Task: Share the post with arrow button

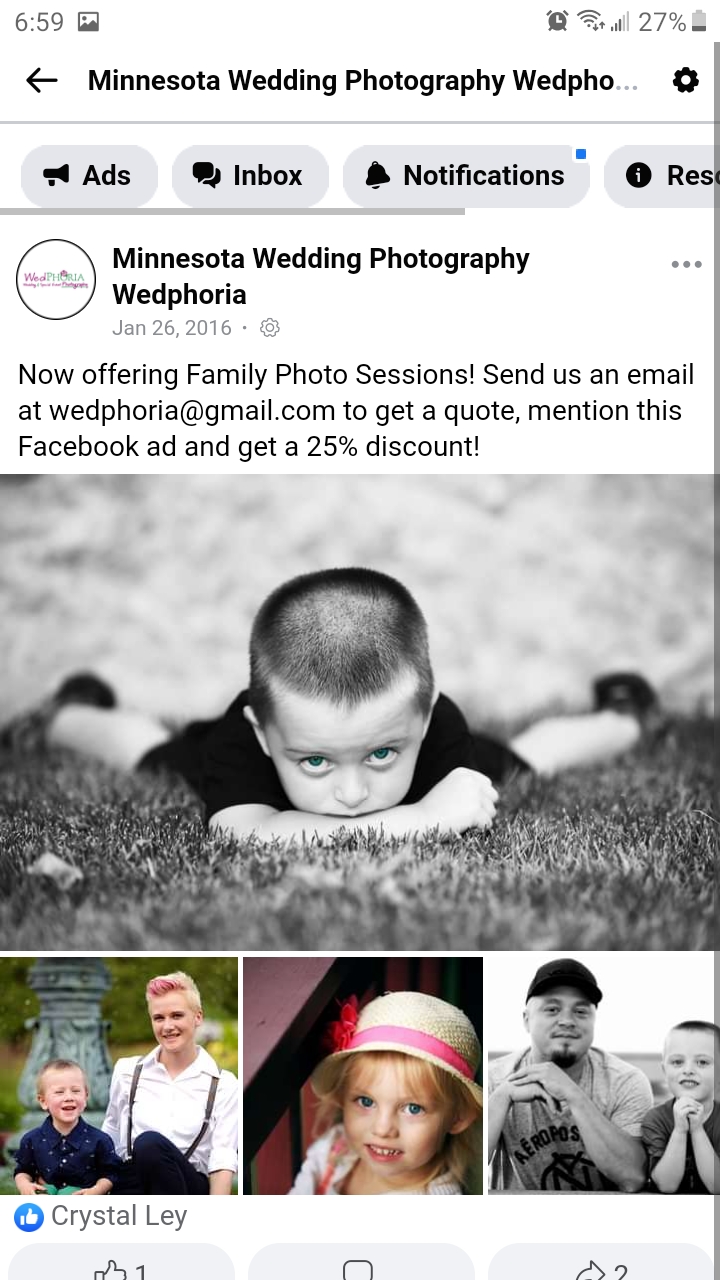Action: (602, 1264)
